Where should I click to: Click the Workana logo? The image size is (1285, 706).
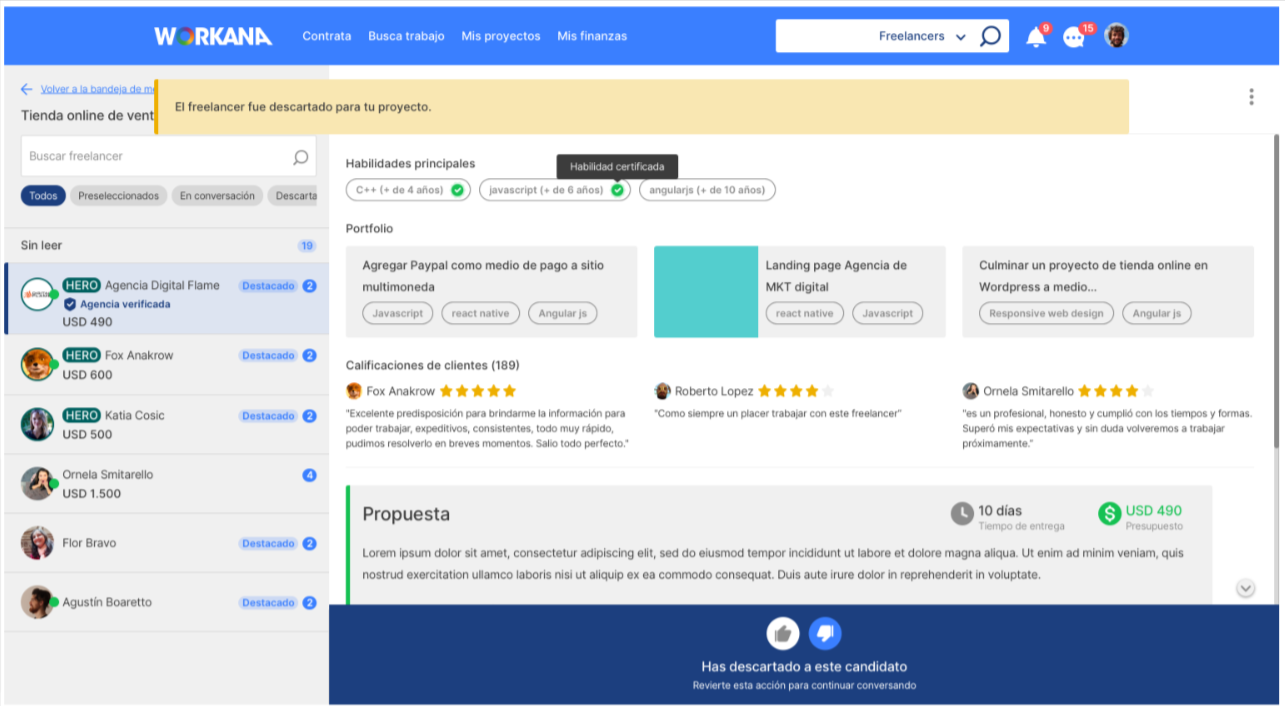213,36
